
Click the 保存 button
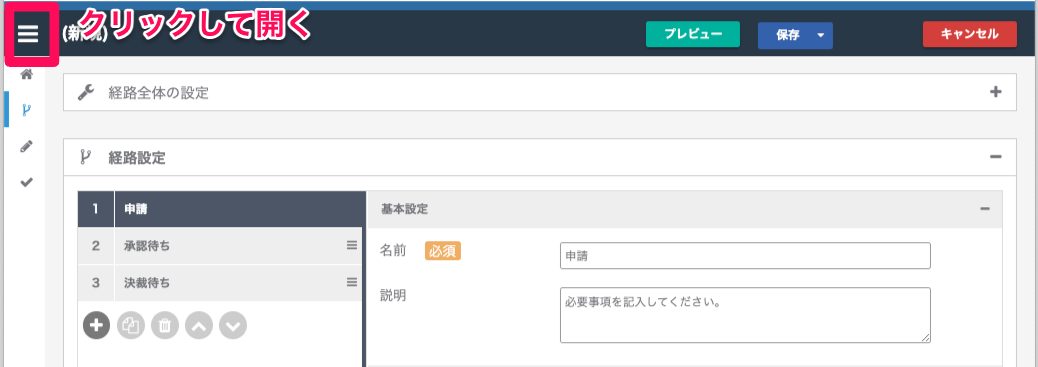788,36
